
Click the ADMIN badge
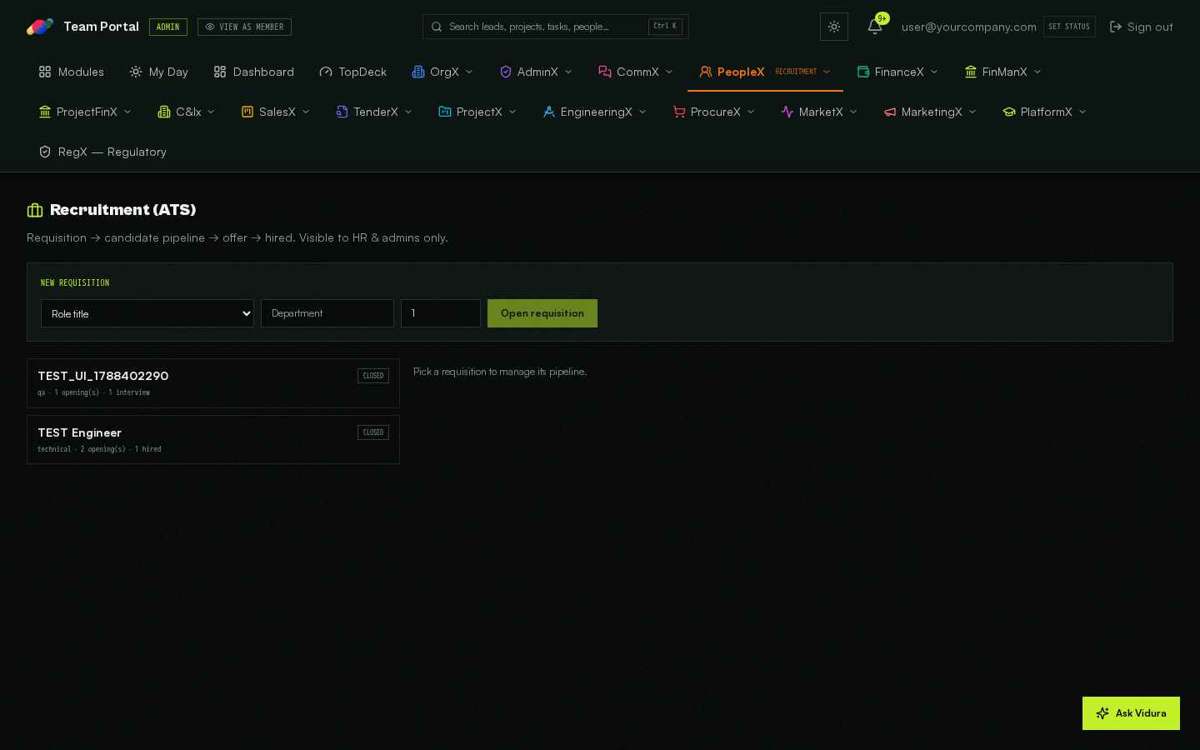[x=168, y=27]
